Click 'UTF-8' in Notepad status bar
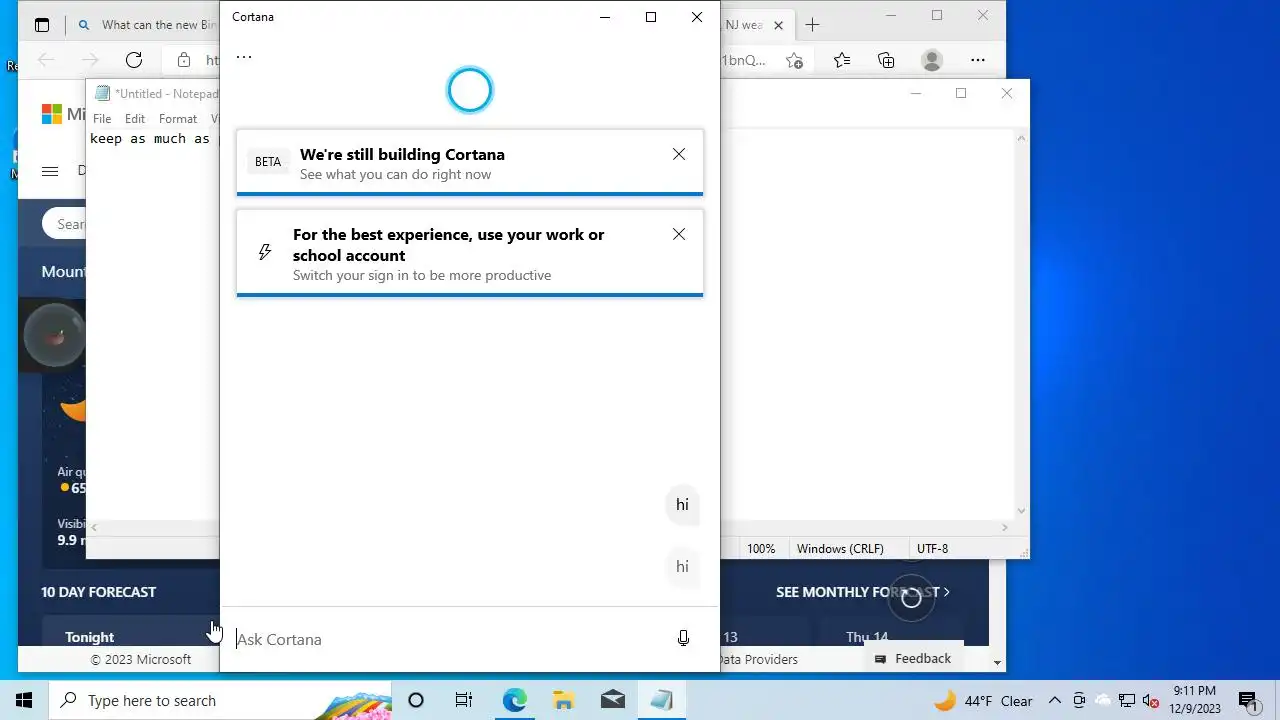Viewport: 1280px width, 720px height. (x=933, y=549)
